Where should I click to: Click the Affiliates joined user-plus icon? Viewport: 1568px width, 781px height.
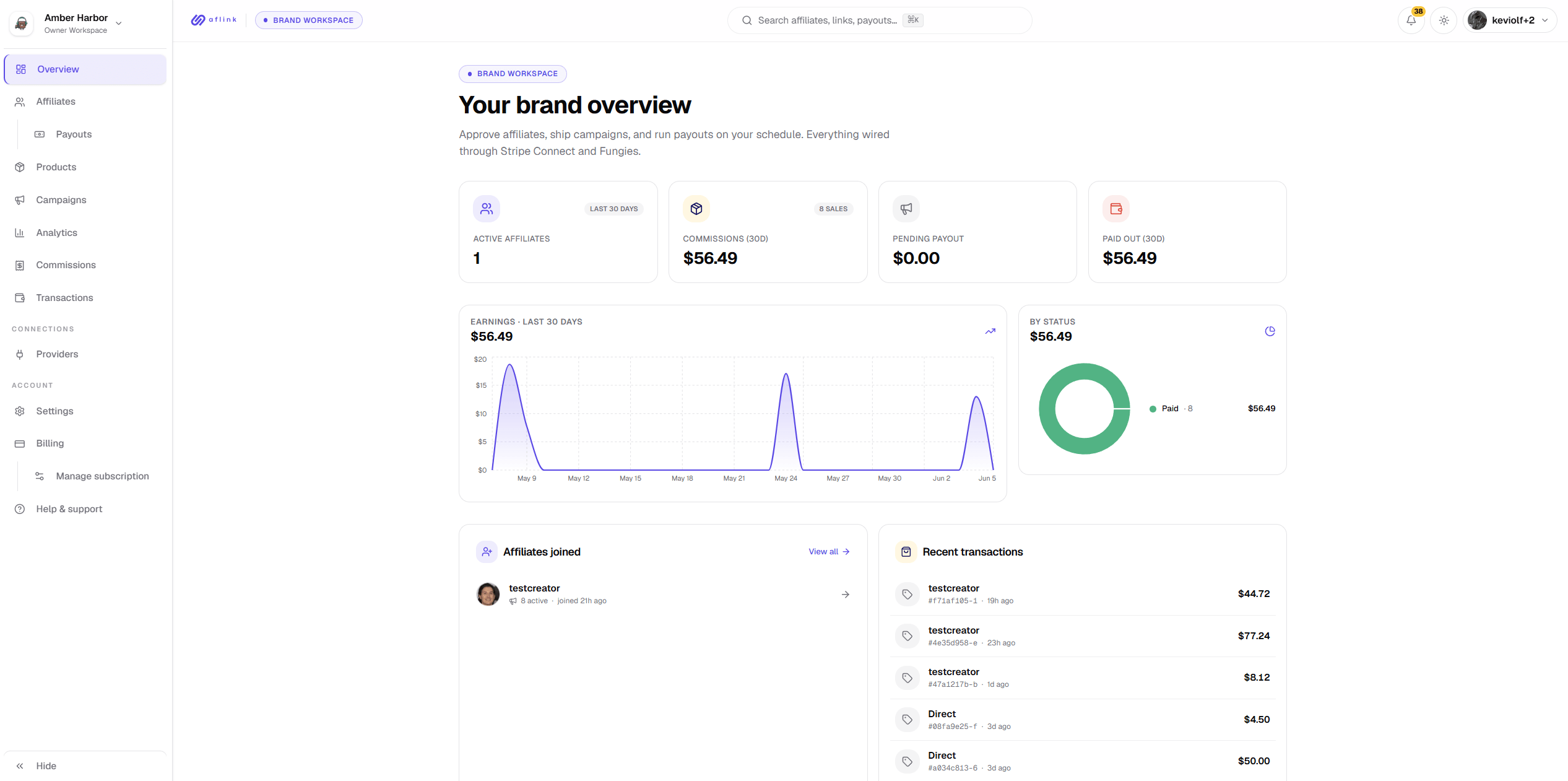point(487,552)
